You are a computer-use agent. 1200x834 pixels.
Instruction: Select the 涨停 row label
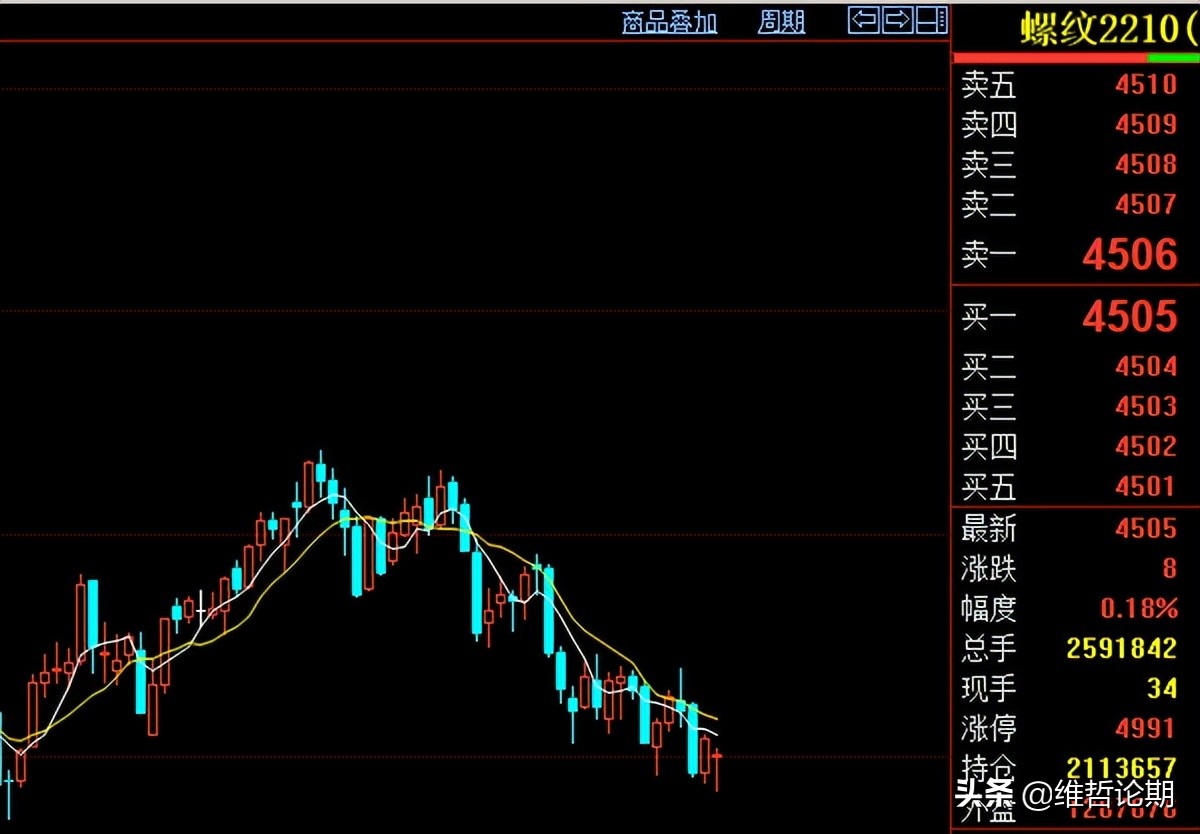(x=988, y=728)
